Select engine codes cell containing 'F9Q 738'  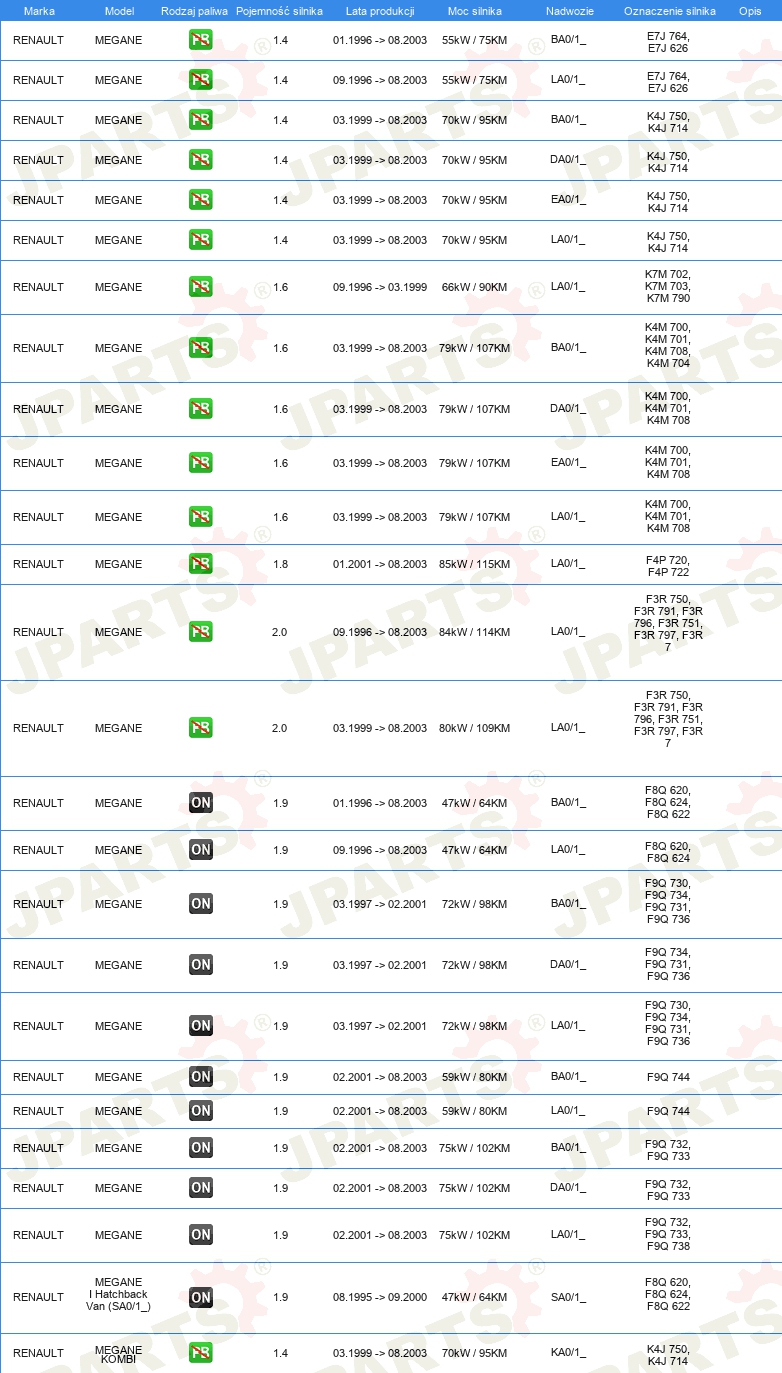click(x=668, y=1234)
